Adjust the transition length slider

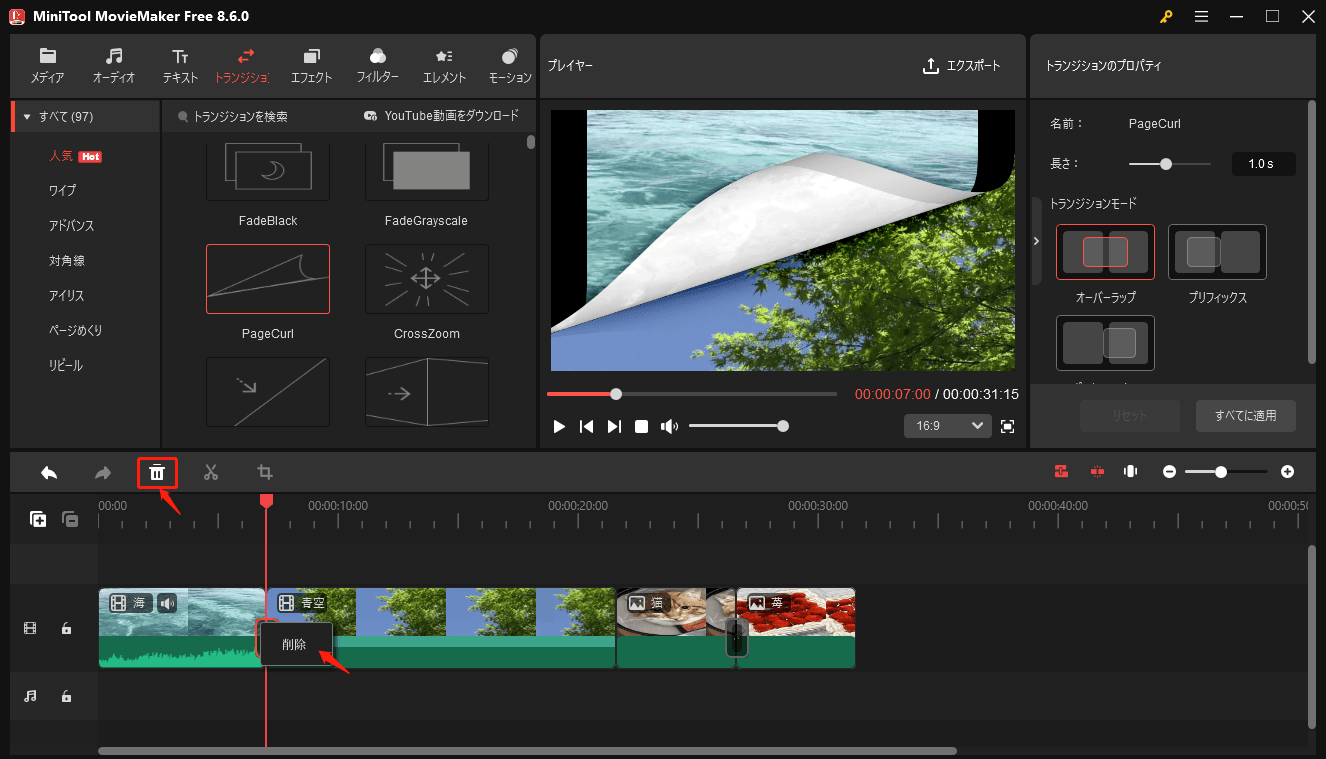1165,163
